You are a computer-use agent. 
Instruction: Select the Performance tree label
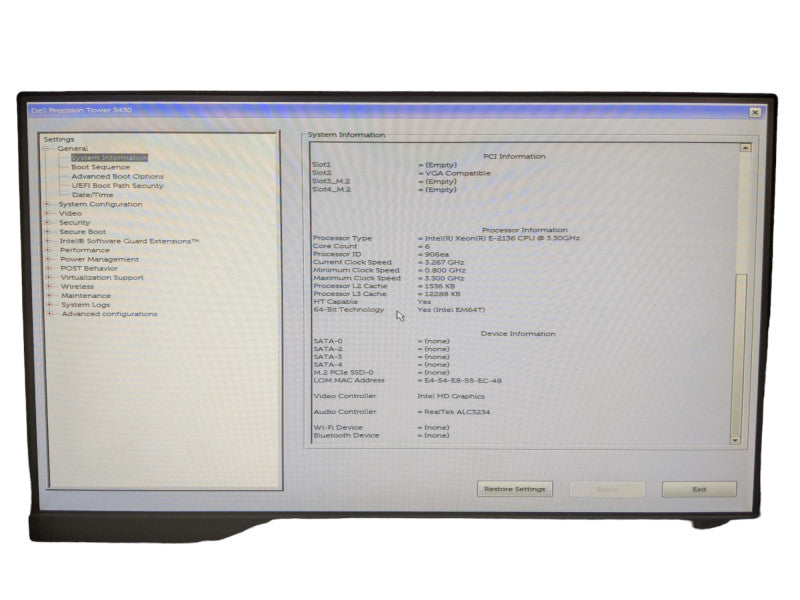click(85, 251)
